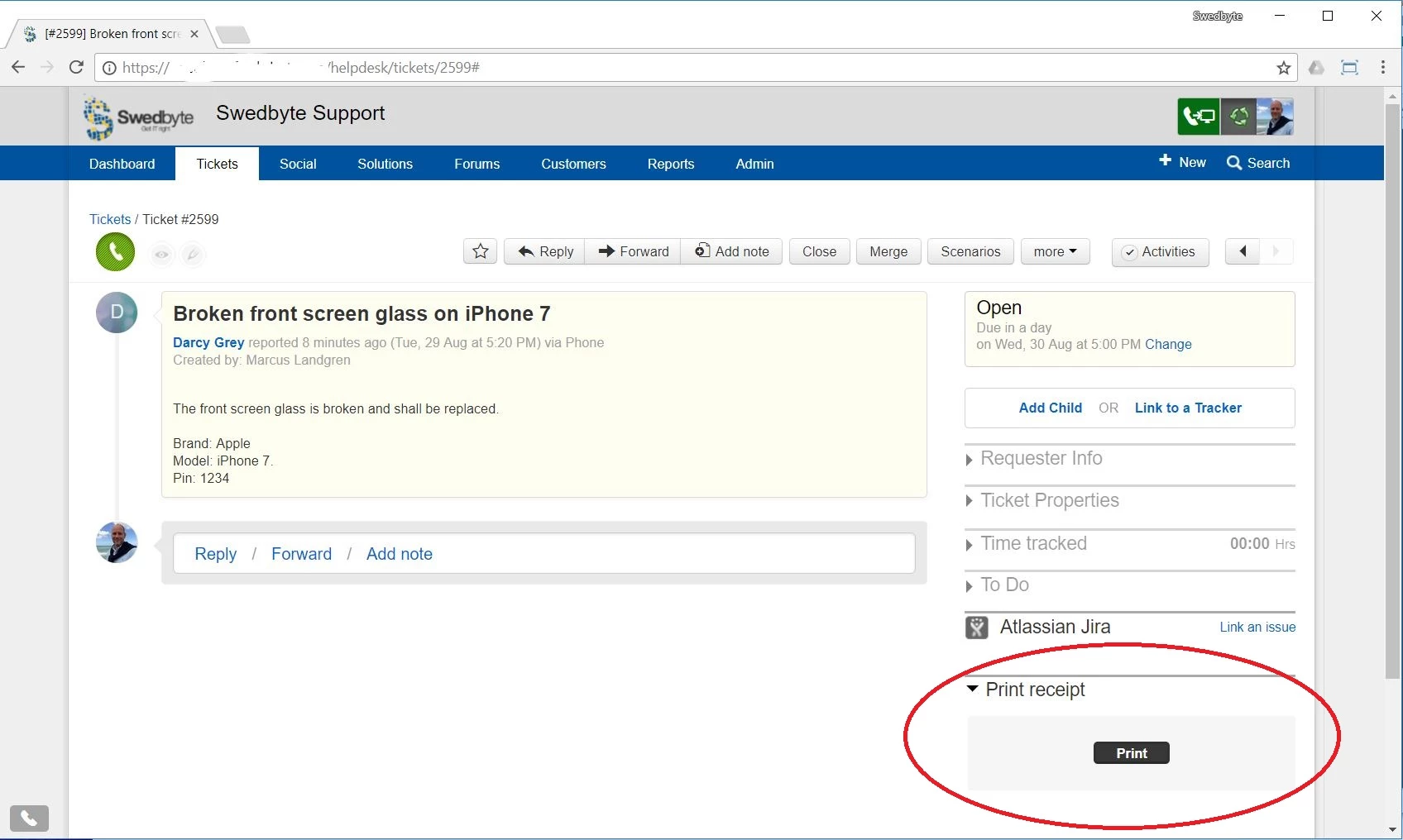Image resolution: width=1403 pixels, height=840 pixels.
Task: Go to next ticket arrow
Action: [1276, 251]
